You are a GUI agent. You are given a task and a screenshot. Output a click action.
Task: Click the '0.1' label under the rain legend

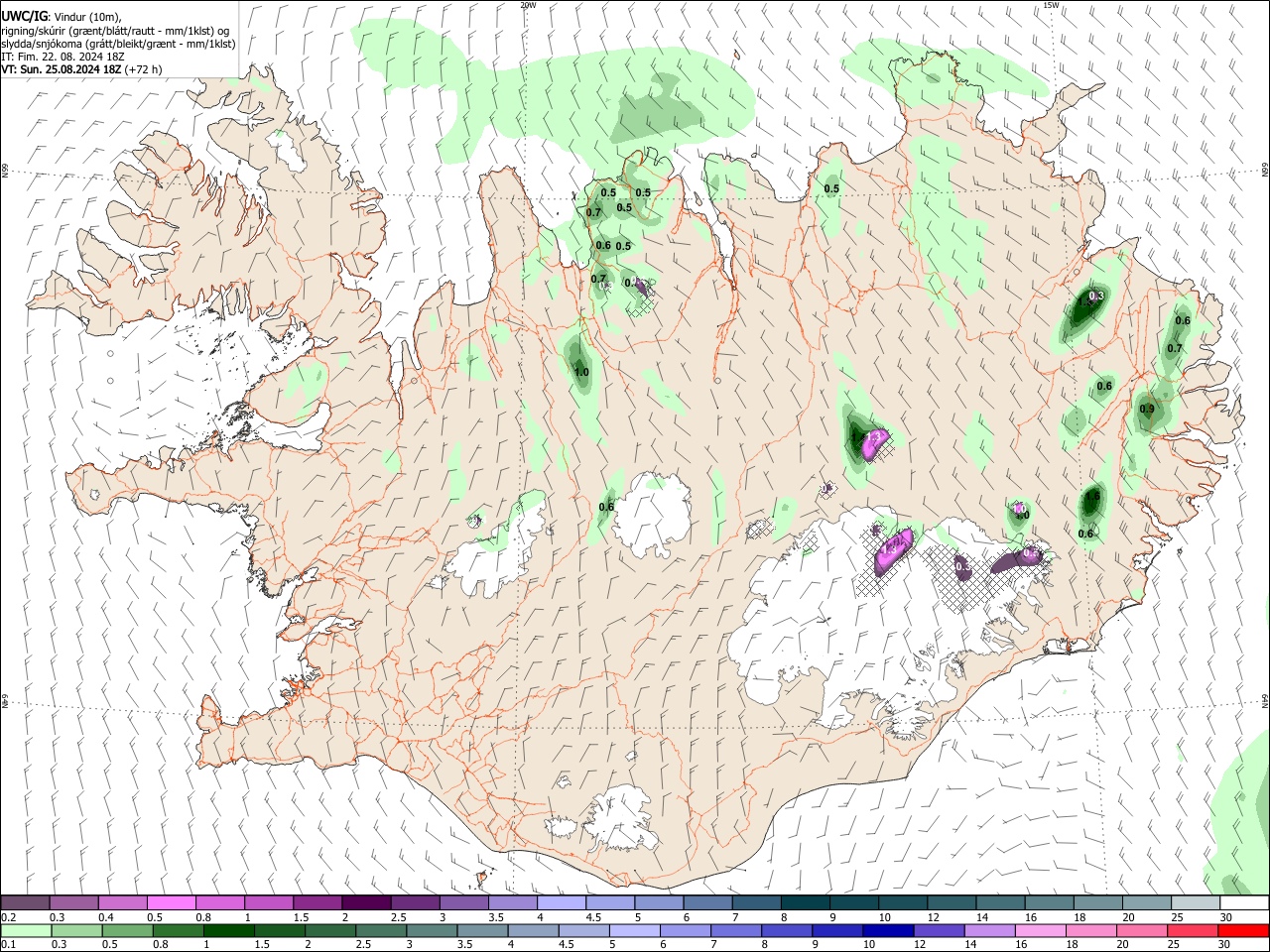click(8, 944)
